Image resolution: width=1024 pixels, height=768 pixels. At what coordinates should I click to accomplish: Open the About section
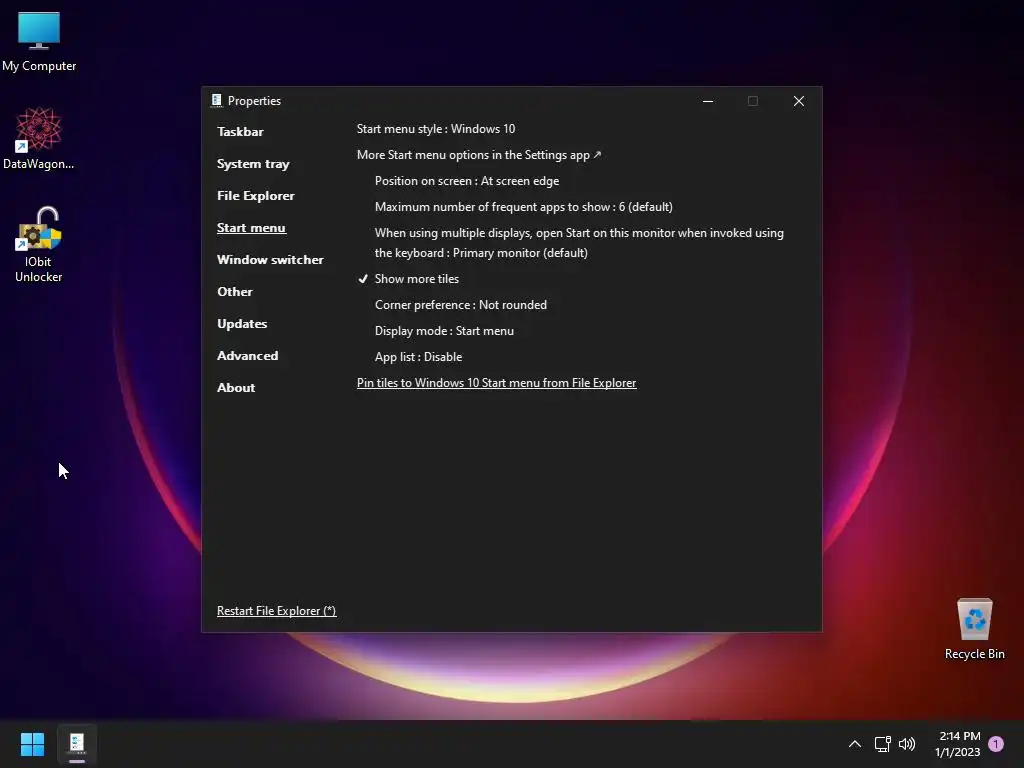coord(236,388)
